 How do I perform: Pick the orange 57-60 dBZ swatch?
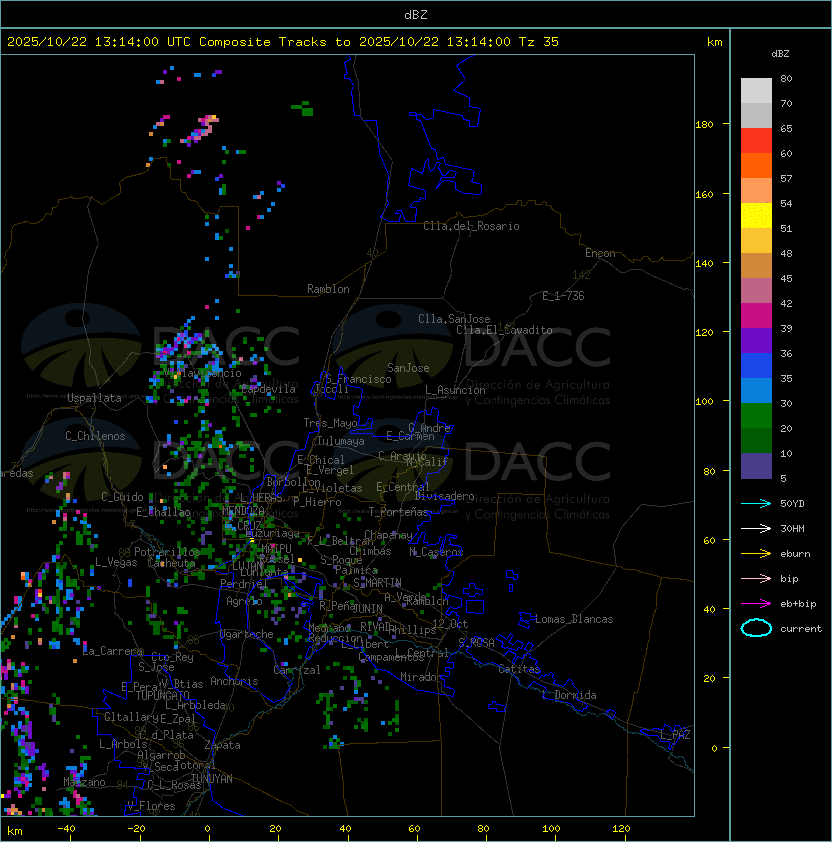pyautogui.click(x=756, y=165)
